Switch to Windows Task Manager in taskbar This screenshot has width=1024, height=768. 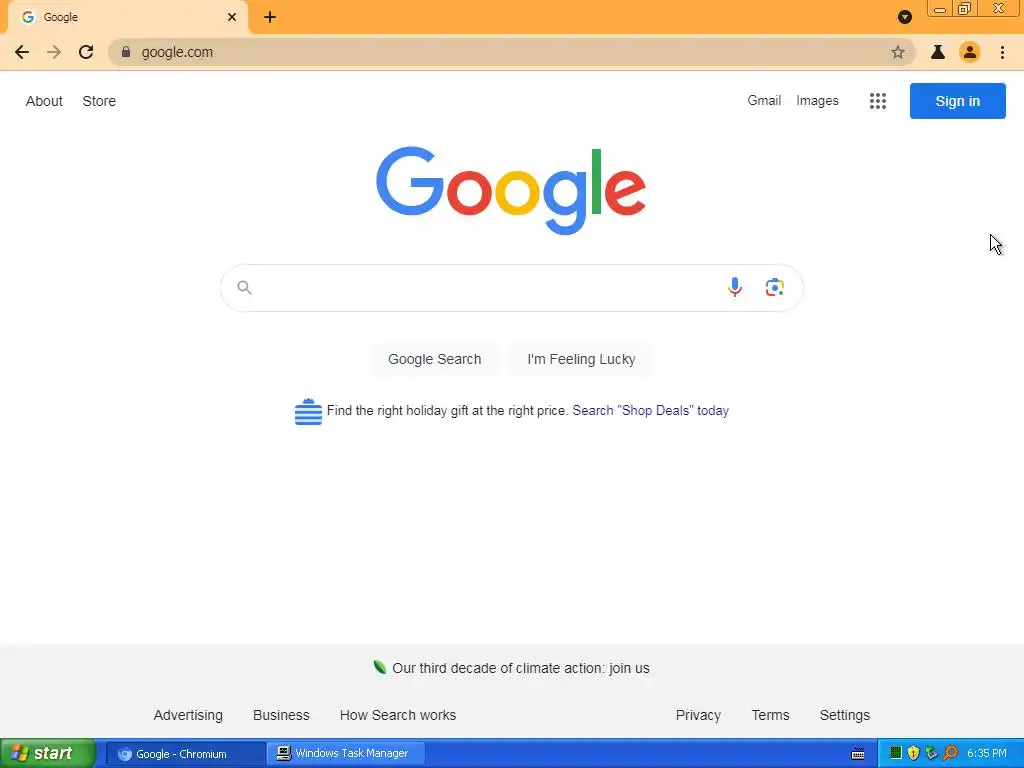click(x=346, y=754)
